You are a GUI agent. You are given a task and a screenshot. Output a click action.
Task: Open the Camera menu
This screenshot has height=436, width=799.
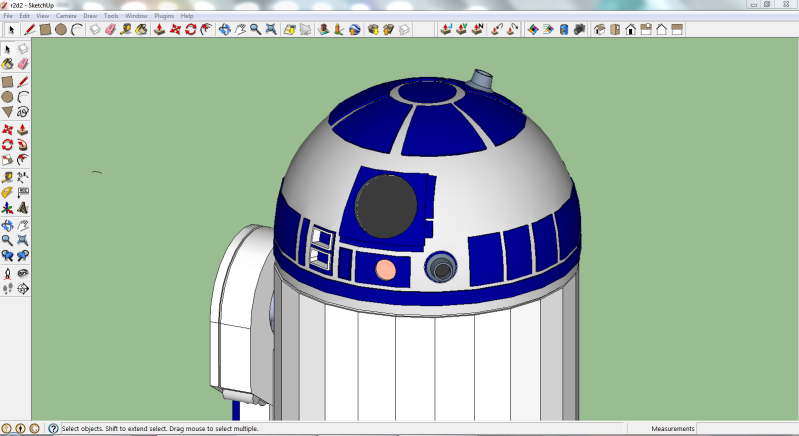(66, 16)
